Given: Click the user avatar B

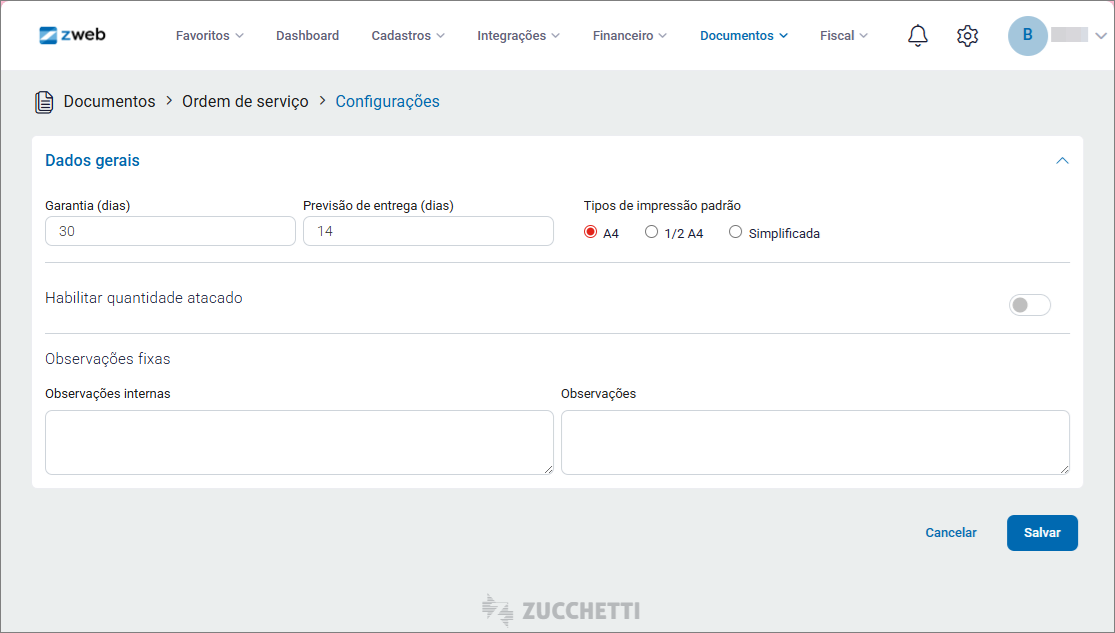Looking at the screenshot, I should pos(1027,35).
